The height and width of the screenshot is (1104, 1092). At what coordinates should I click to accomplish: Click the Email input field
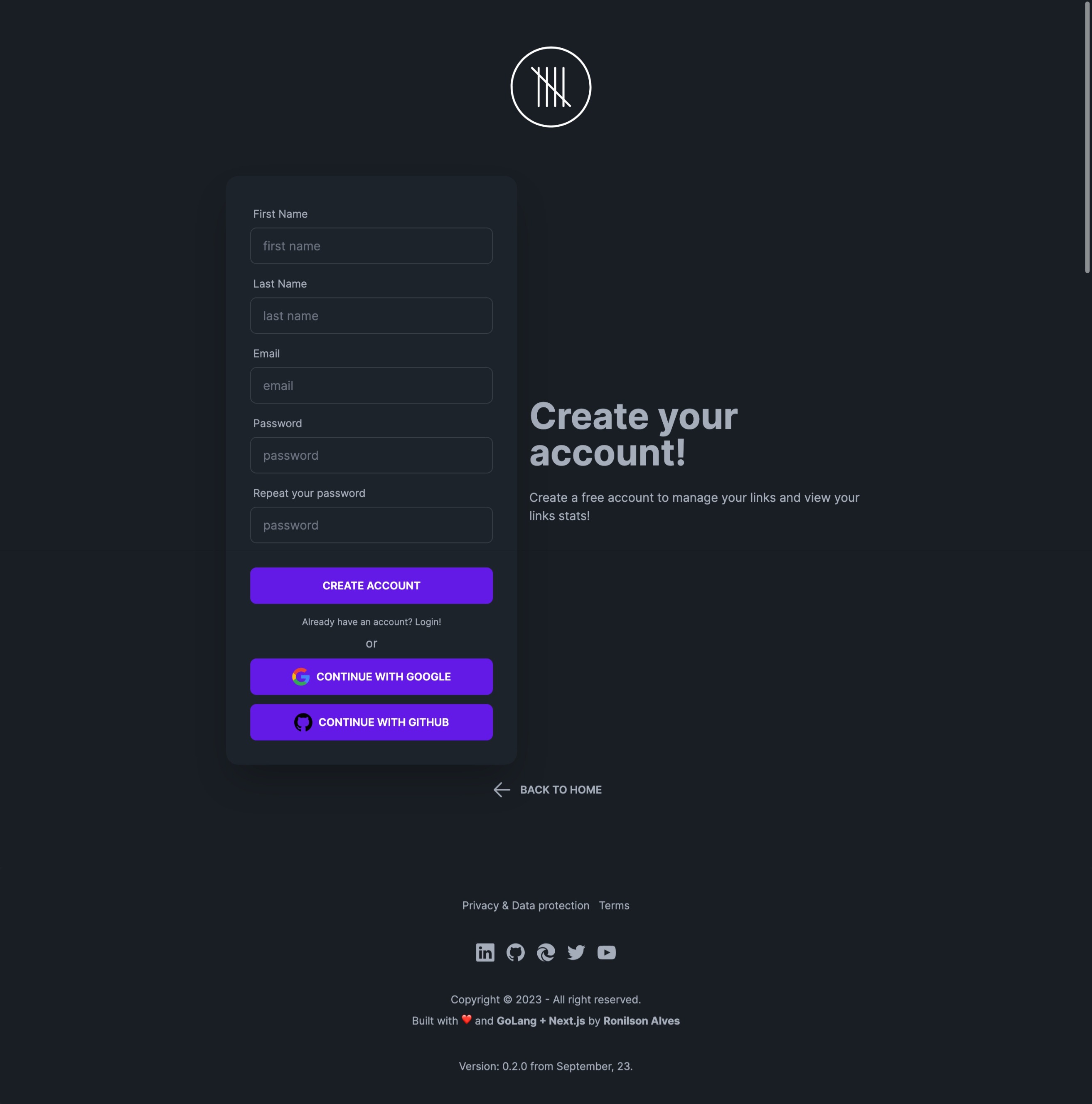pyautogui.click(x=371, y=385)
